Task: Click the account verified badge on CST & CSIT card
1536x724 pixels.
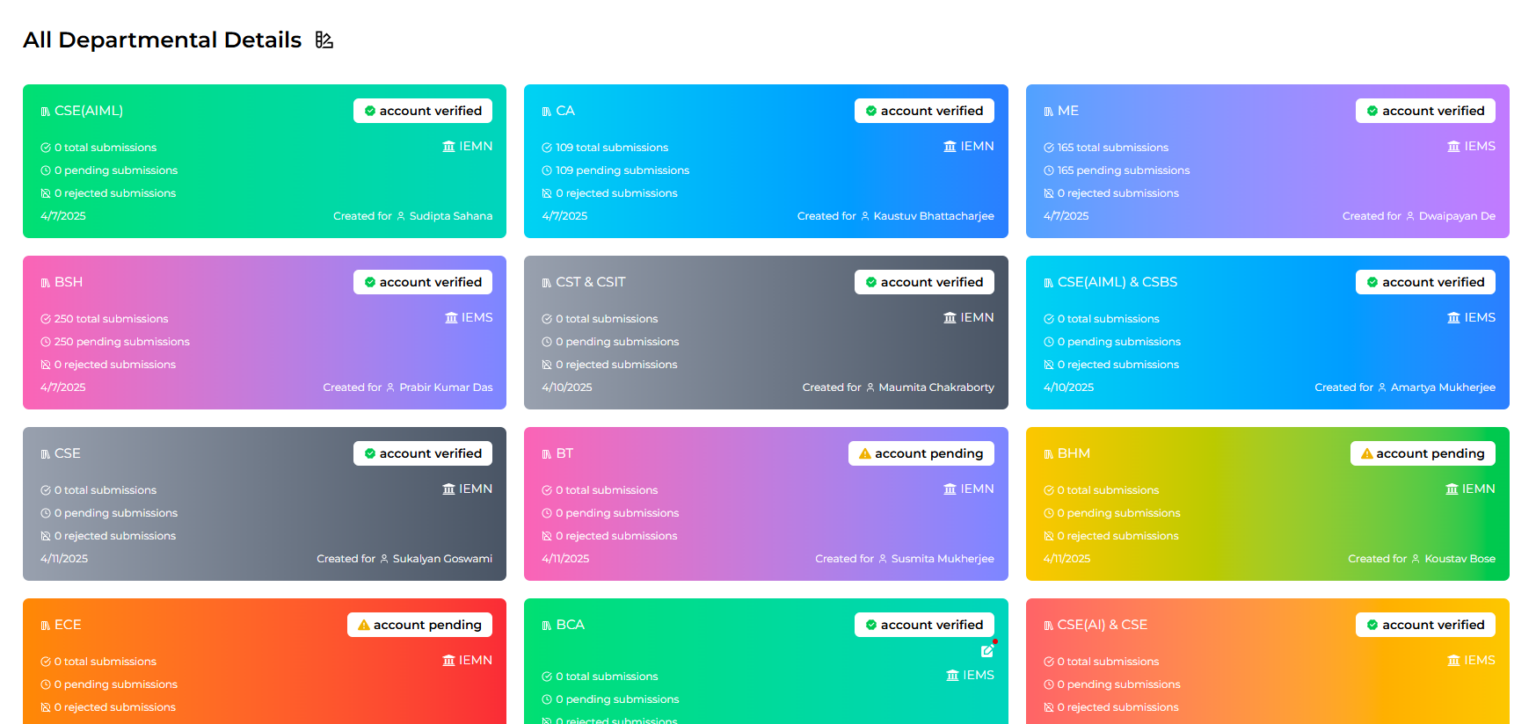Action: coord(924,282)
